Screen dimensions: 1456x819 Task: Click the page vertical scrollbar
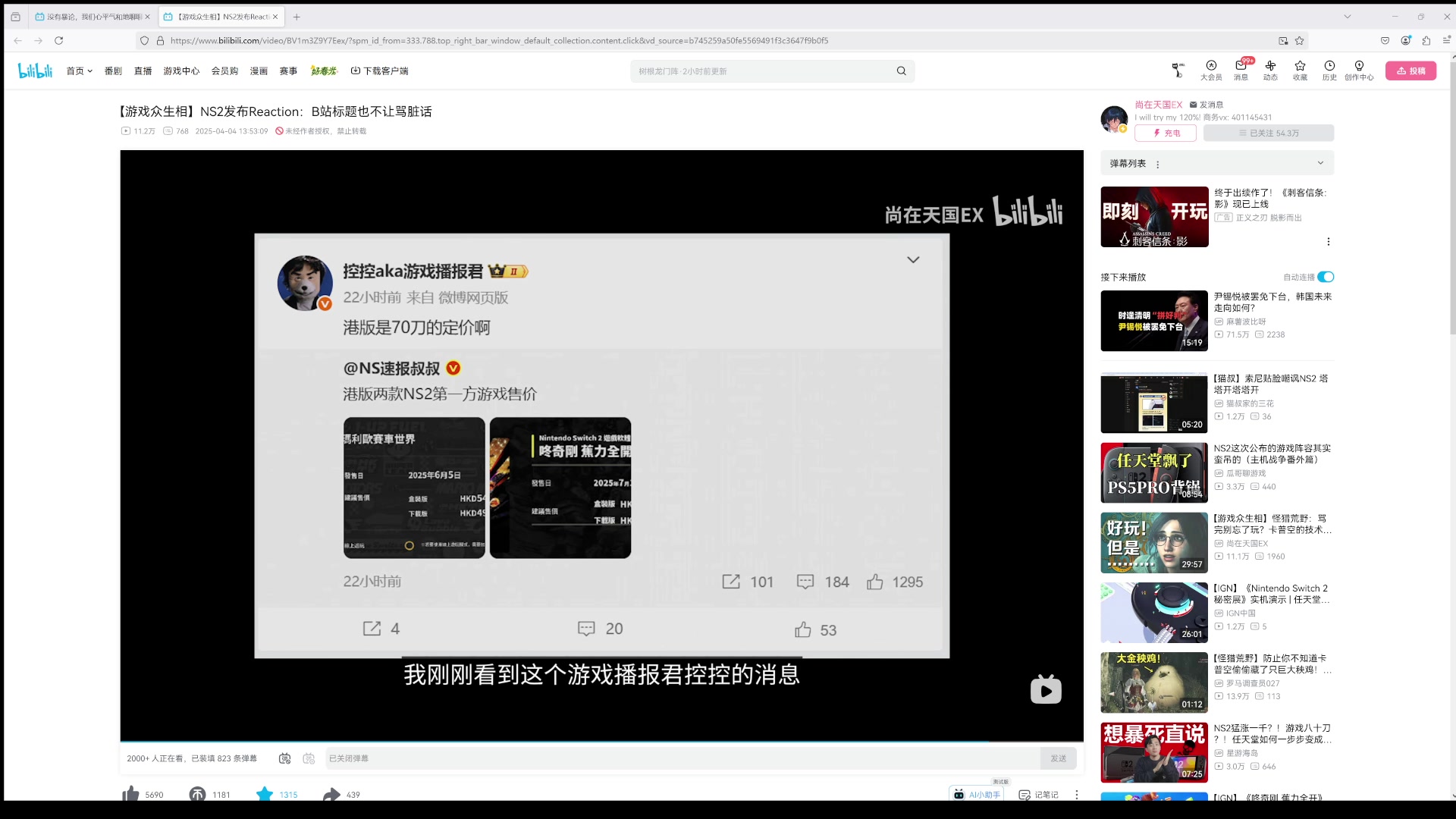(x=1451, y=197)
